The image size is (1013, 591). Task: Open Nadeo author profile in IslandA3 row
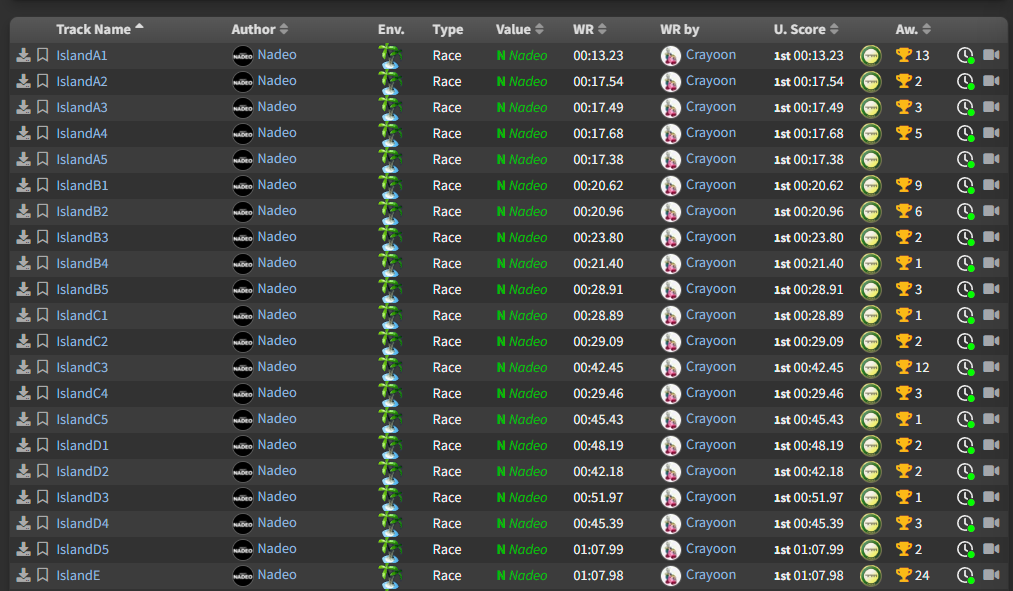click(x=277, y=107)
